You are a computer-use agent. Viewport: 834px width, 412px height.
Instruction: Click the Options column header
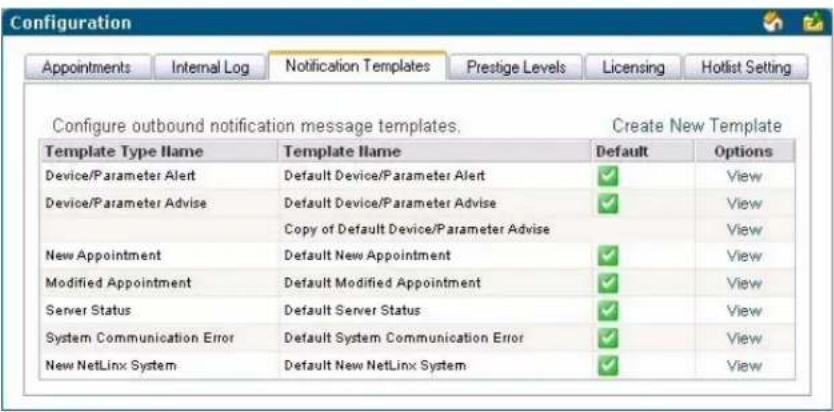tap(745, 152)
